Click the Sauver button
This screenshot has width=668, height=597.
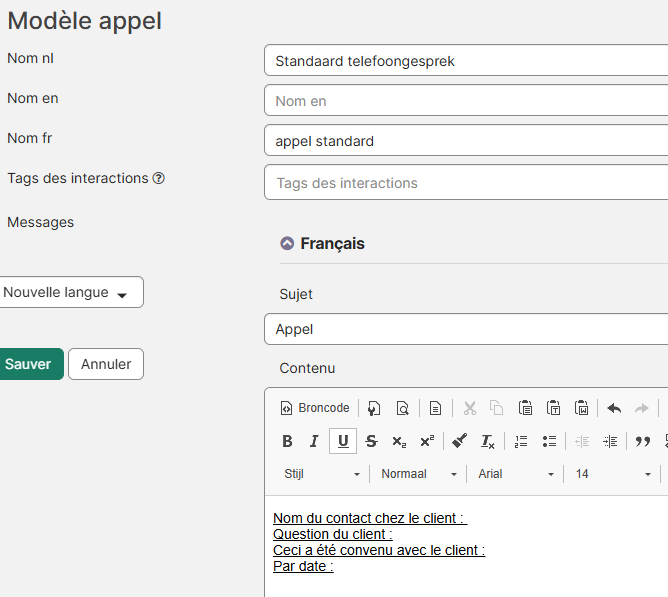pyautogui.click(x=28, y=364)
